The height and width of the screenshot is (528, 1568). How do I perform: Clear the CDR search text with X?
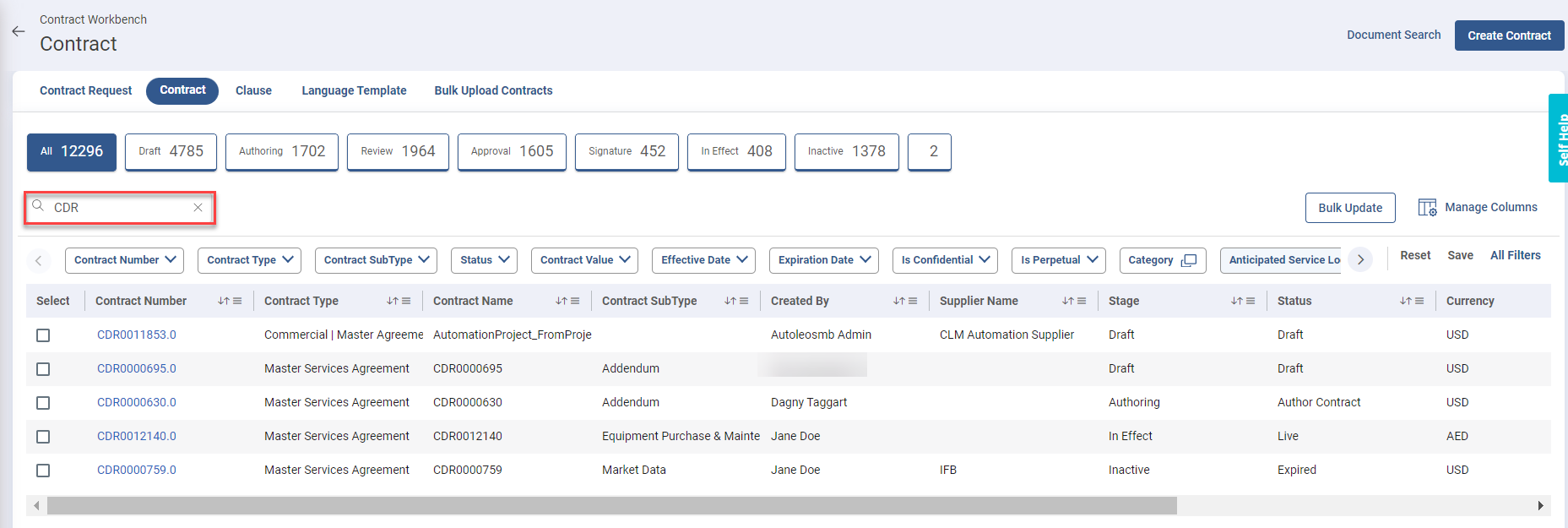[x=198, y=208]
